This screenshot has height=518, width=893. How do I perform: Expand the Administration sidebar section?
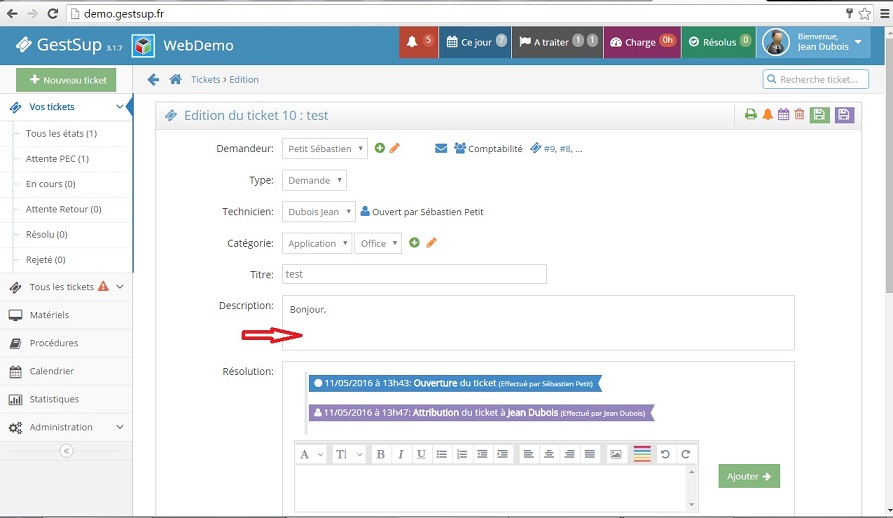point(66,427)
